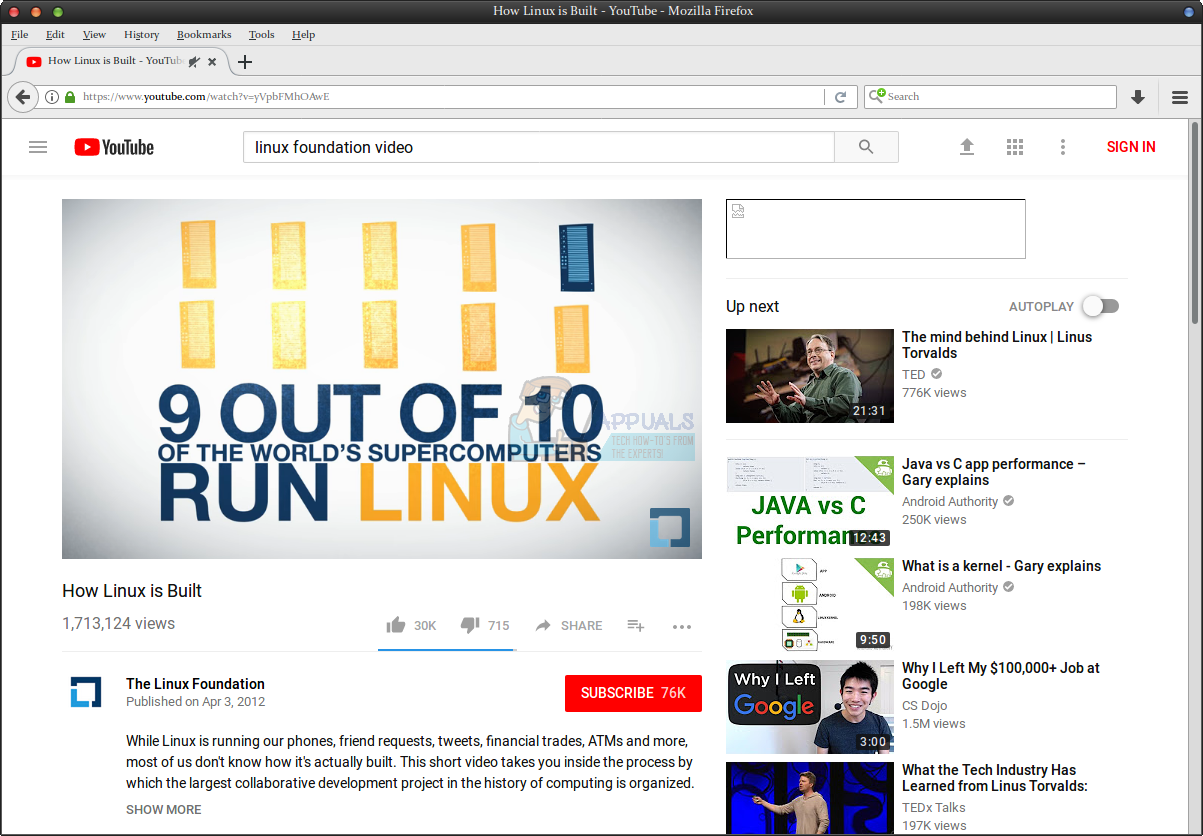Click the TEDx Talks video thumbnail

810,799
